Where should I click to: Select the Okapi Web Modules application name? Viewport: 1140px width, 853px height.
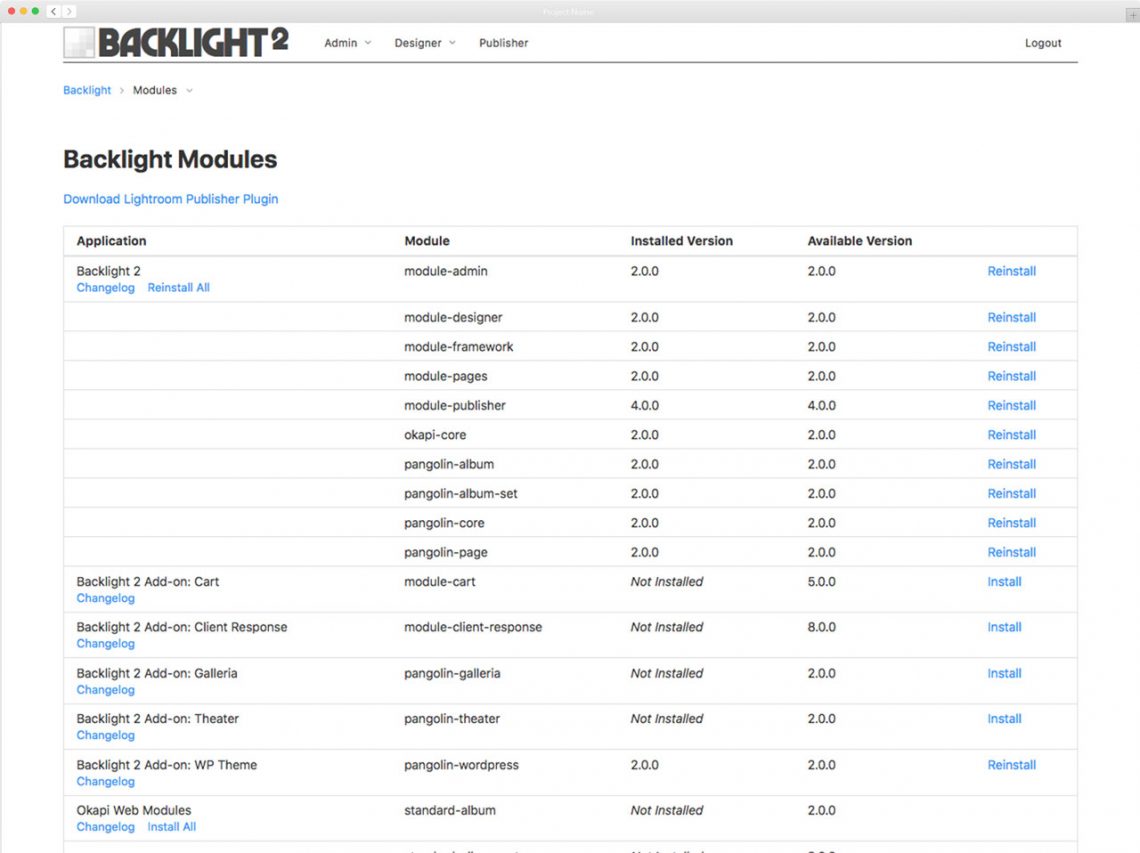(x=134, y=810)
